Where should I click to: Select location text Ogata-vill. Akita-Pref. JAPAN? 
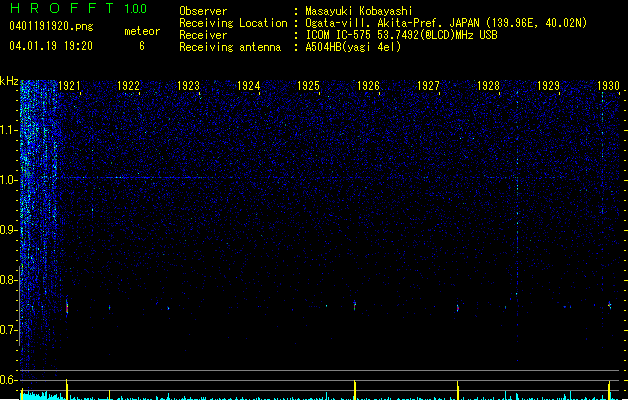[392, 23]
